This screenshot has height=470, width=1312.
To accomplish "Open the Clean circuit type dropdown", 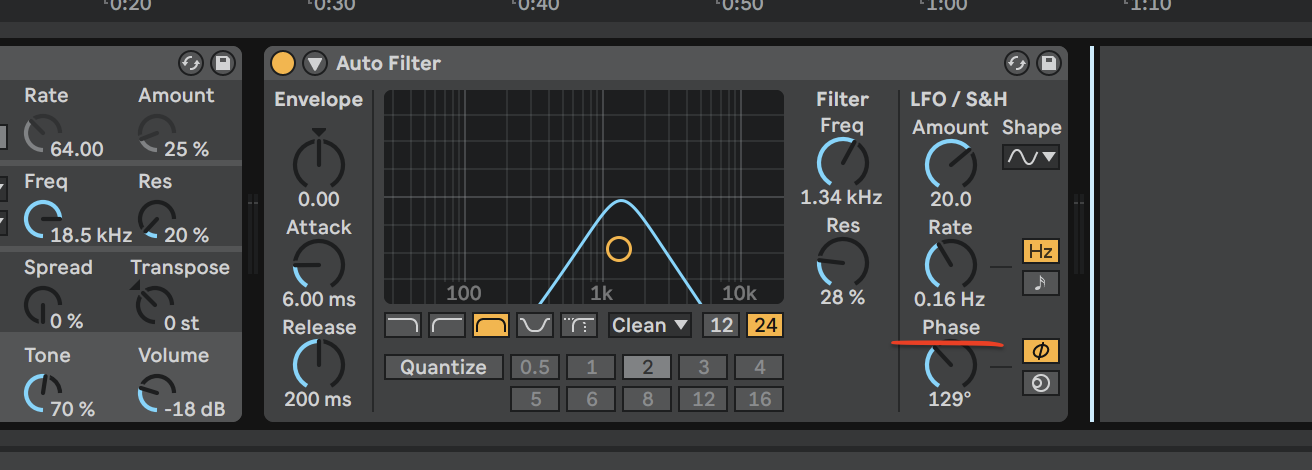I will 650,325.
